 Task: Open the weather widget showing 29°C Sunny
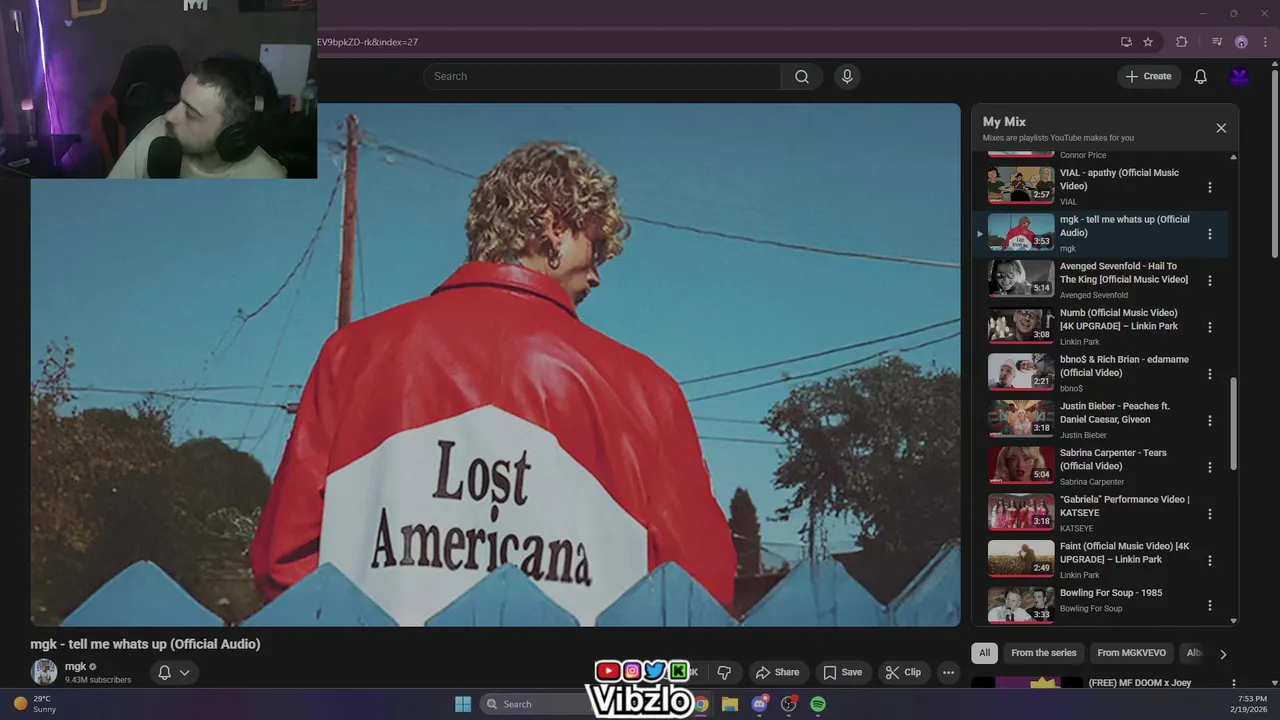click(35, 704)
